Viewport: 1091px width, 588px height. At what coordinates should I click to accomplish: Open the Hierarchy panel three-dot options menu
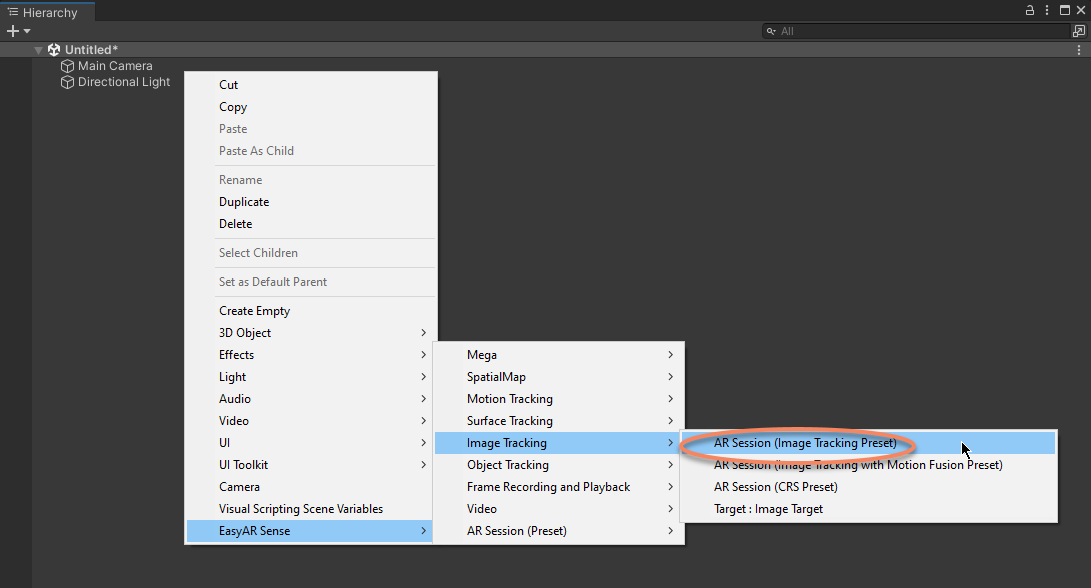pos(1047,10)
